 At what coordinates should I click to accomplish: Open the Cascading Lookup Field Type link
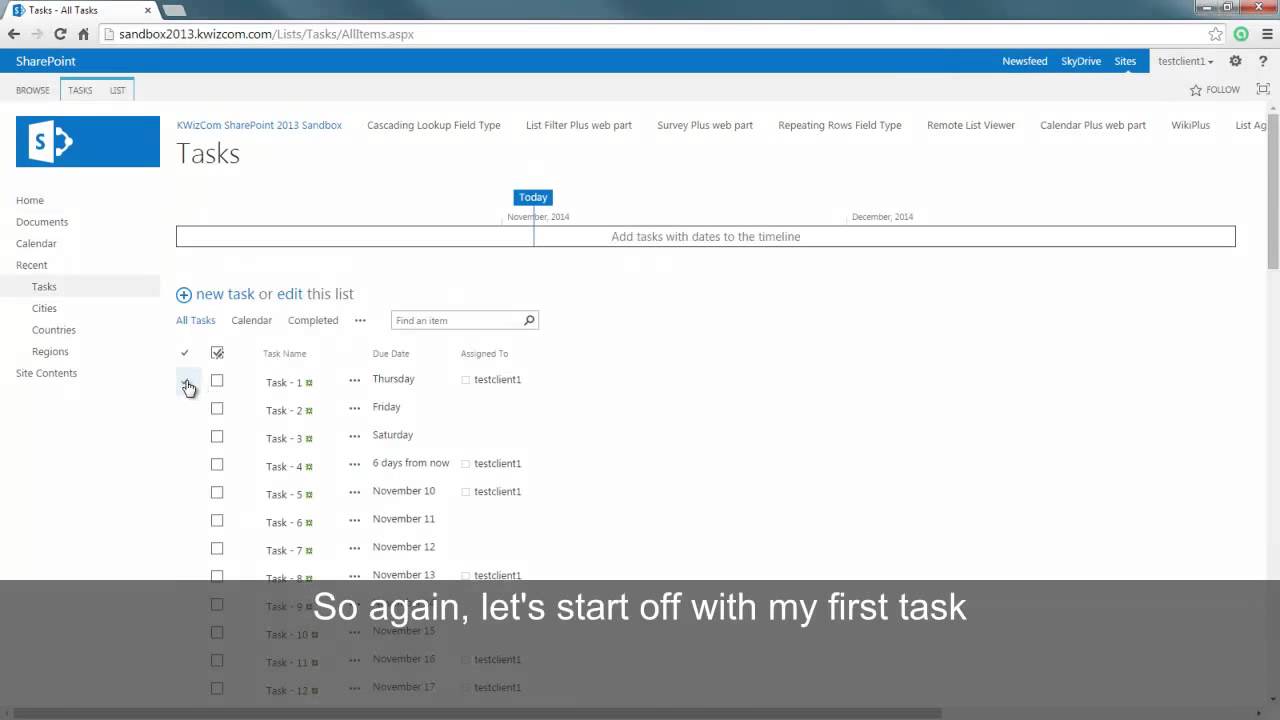pyautogui.click(x=434, y=125)
